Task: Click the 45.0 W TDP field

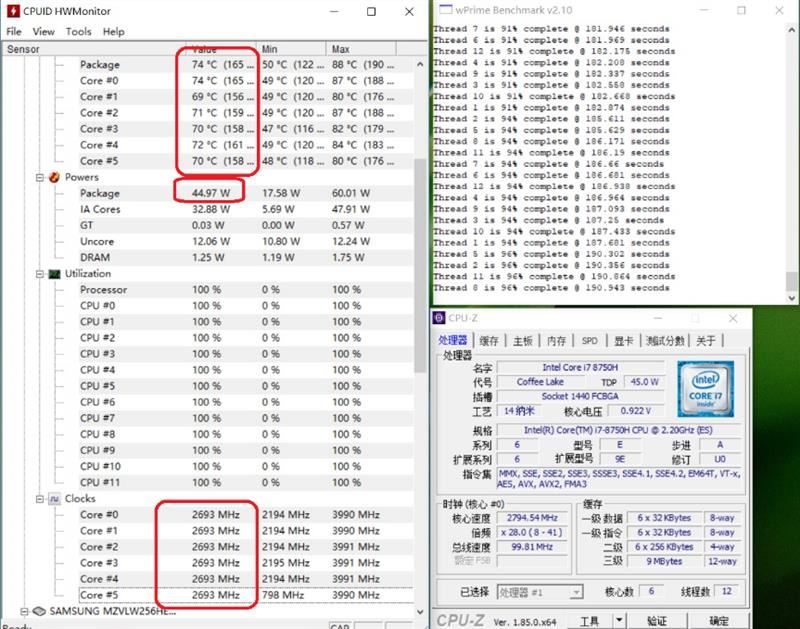Action: tap(644, 382)
